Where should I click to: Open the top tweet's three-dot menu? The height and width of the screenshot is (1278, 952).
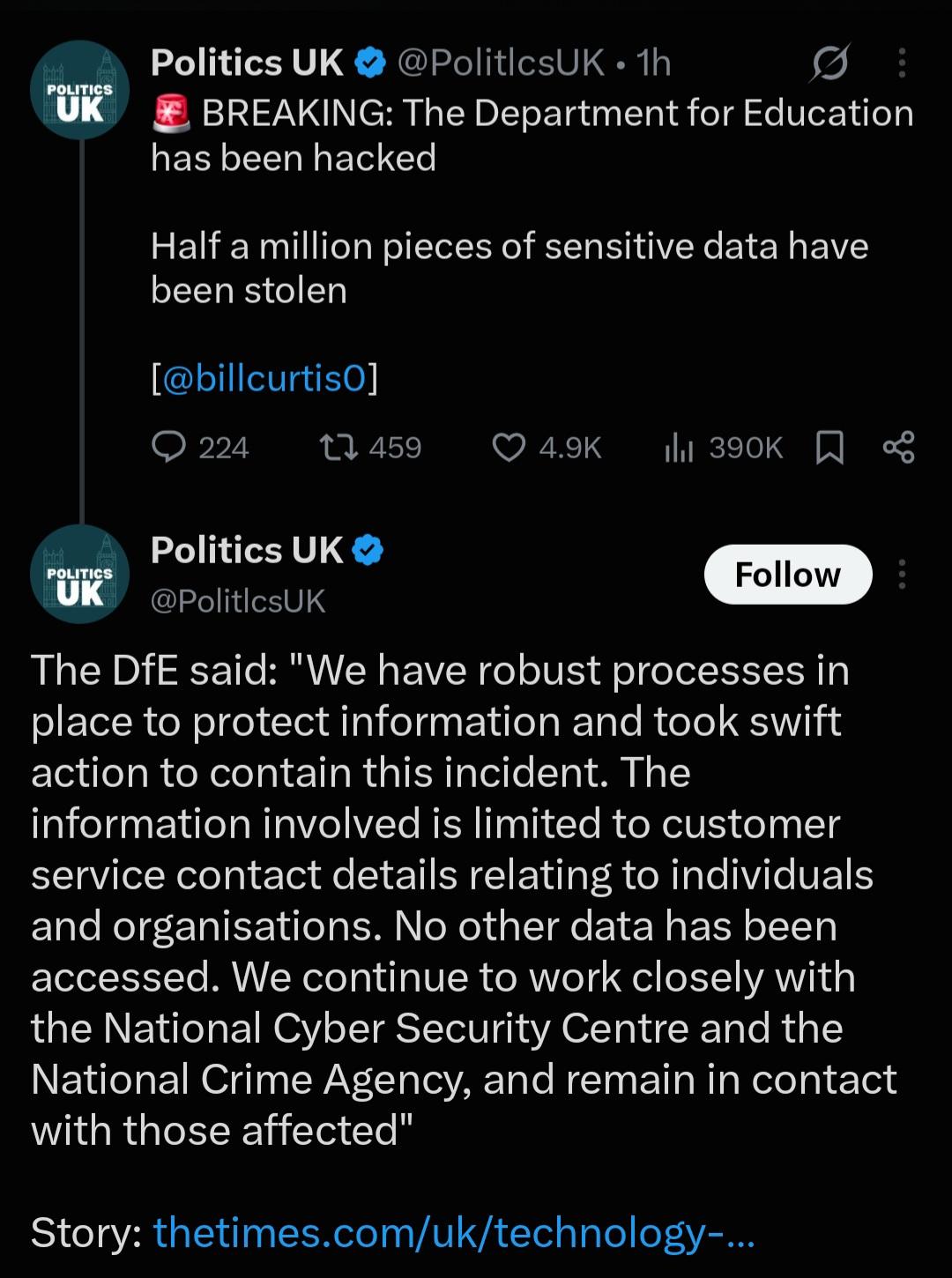901,63
